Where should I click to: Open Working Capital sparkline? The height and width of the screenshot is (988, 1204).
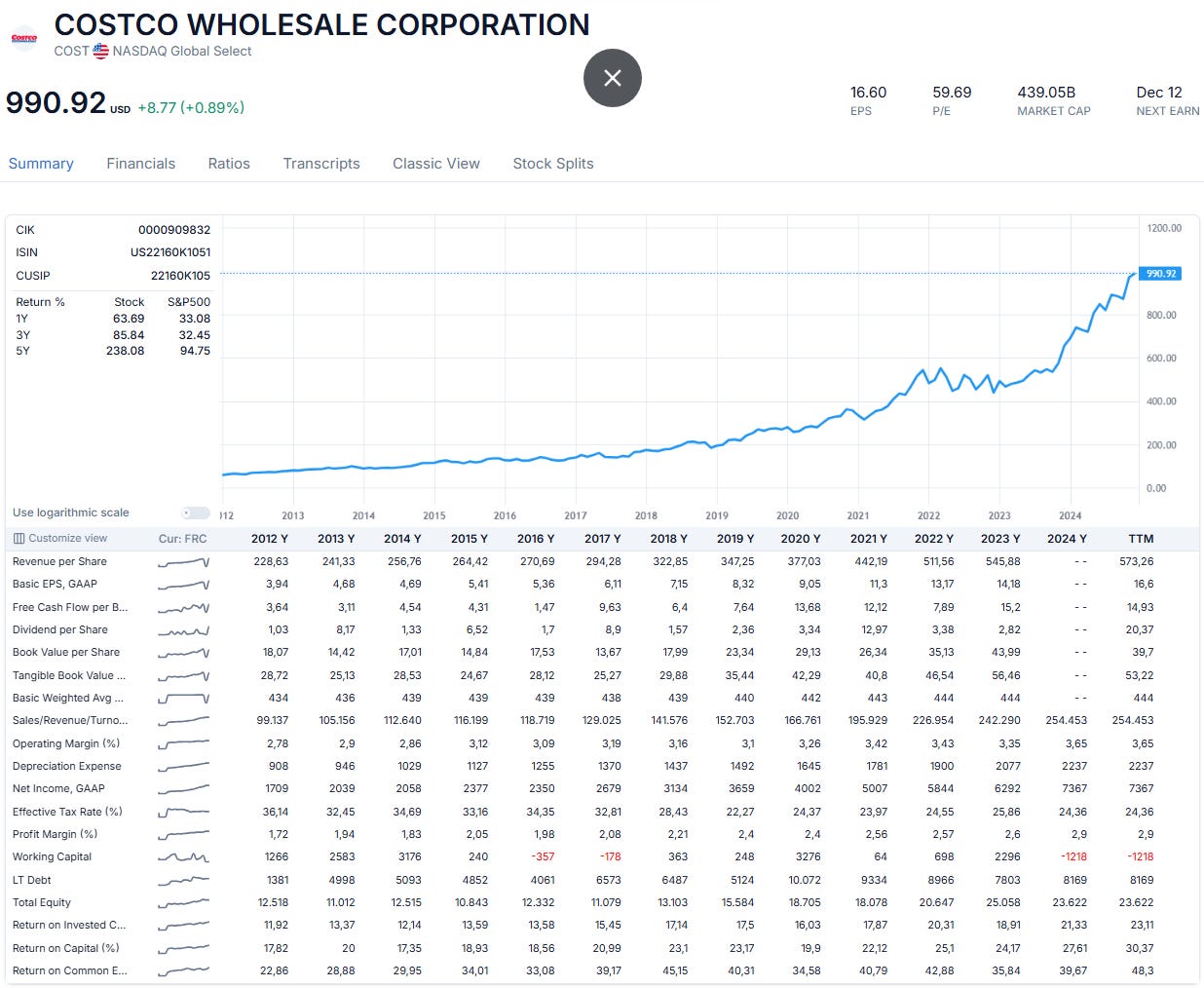[183, 857]
